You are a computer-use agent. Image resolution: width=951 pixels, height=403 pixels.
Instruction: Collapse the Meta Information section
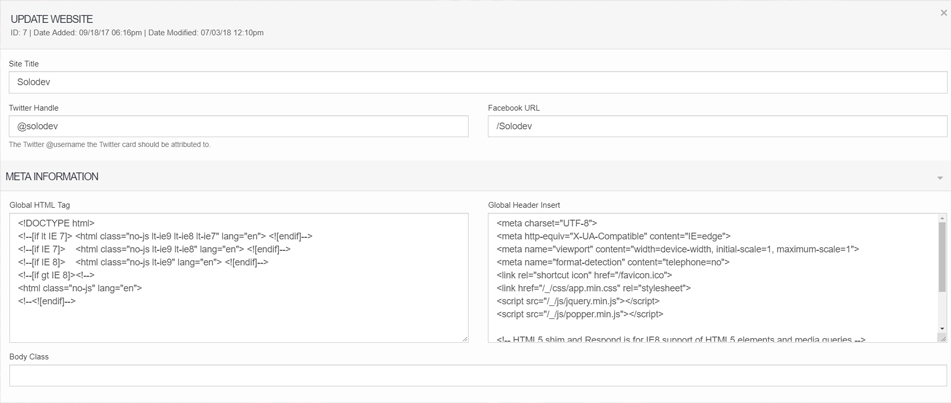(x=940, y=178)
